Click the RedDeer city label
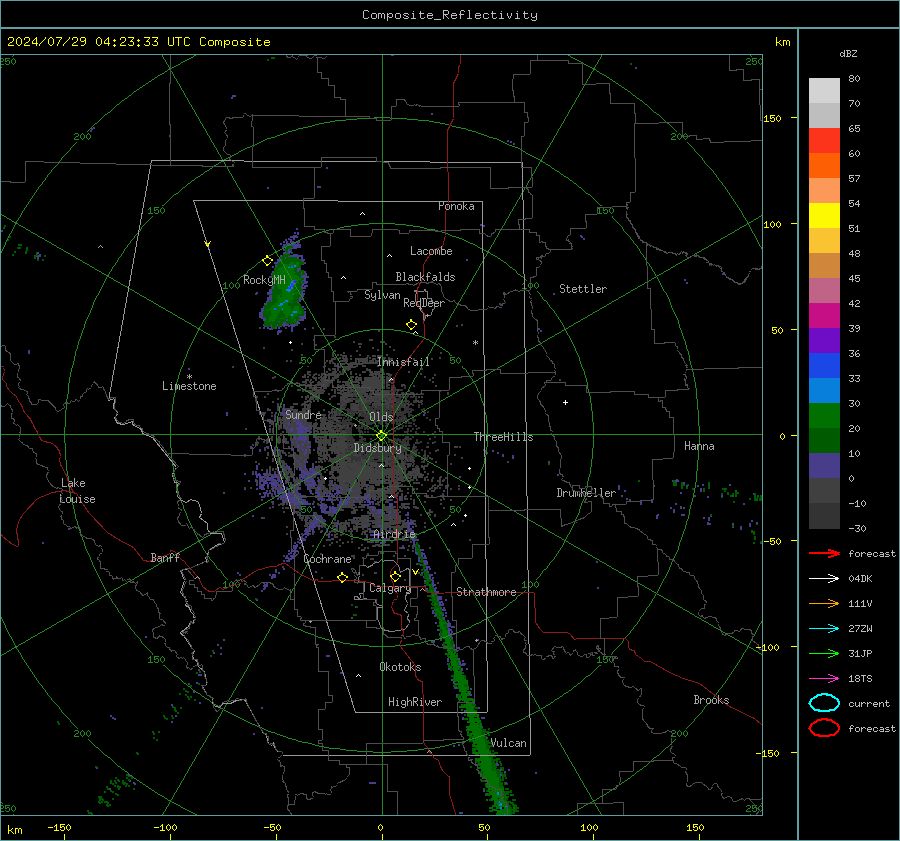 [x=424, y=303]
